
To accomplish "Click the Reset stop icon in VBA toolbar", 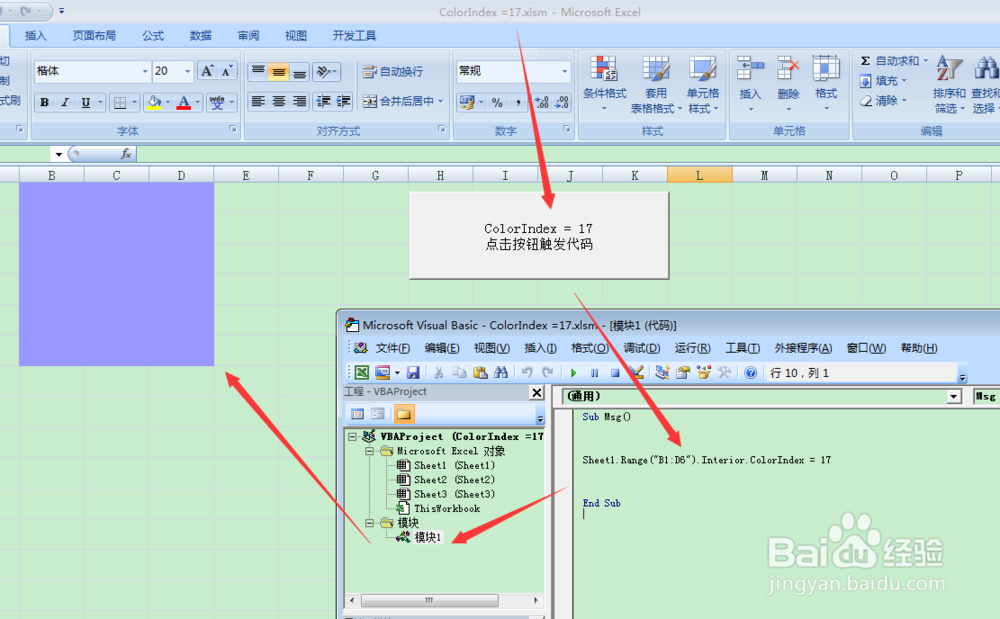I will (x=615, y=373).
